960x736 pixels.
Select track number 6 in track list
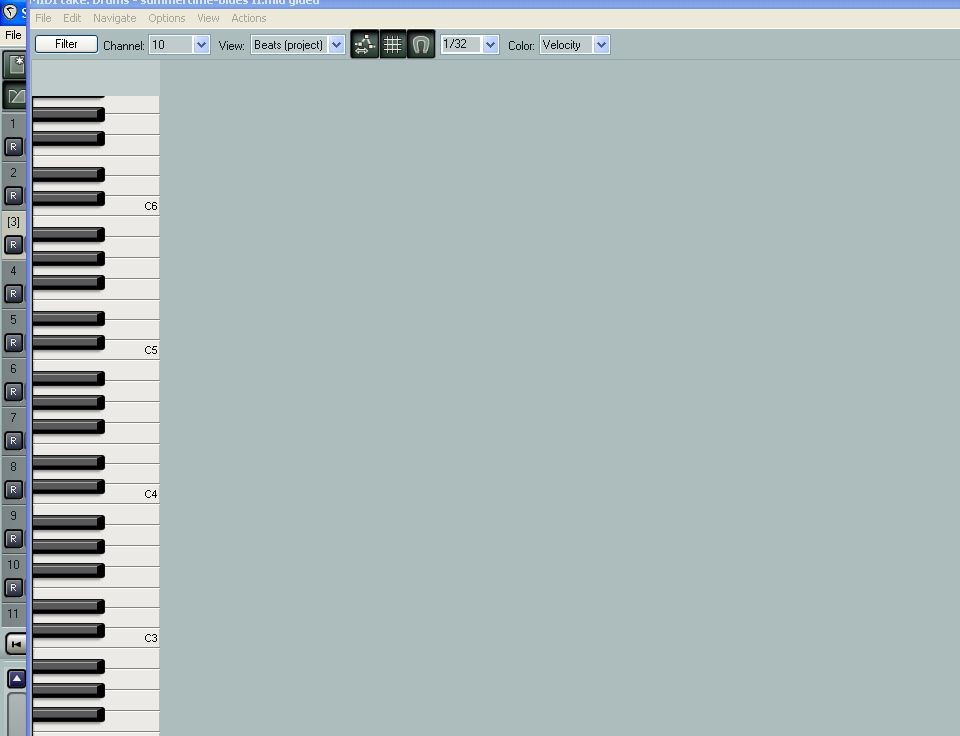[13, 369]
